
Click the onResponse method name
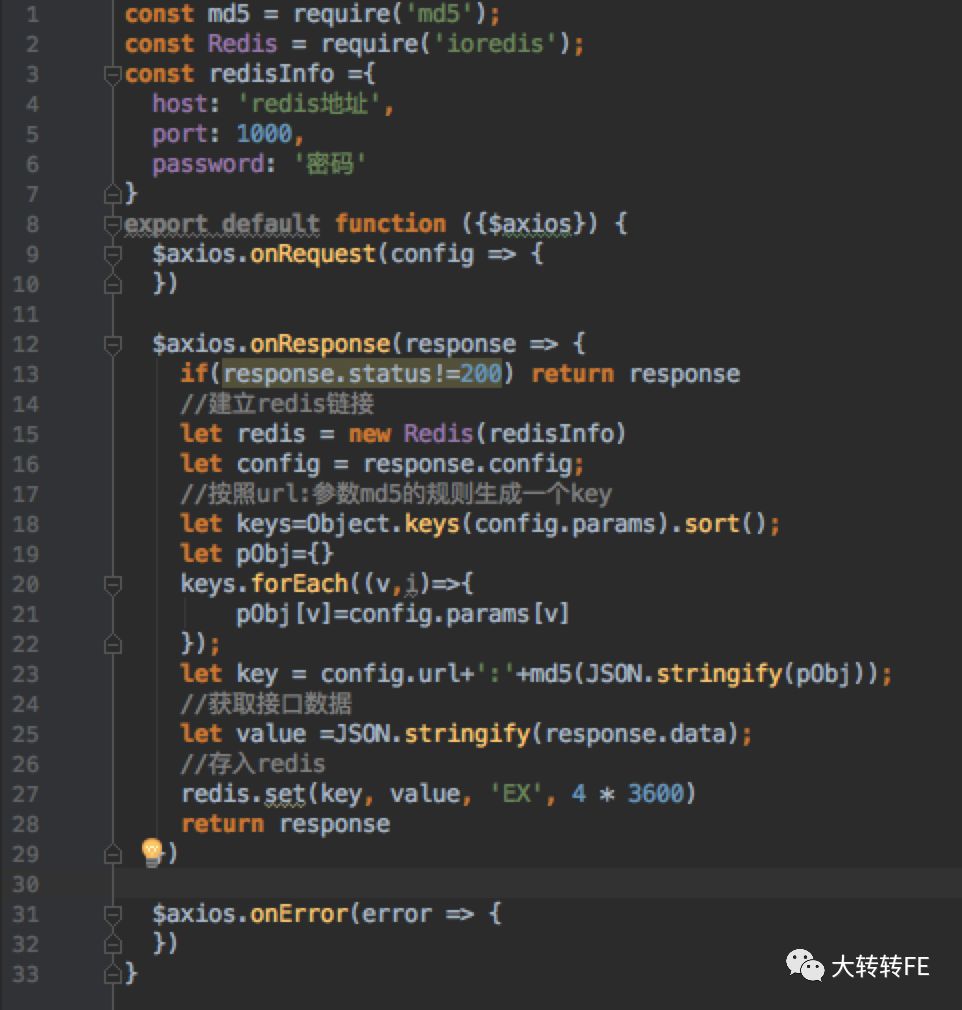320,344
